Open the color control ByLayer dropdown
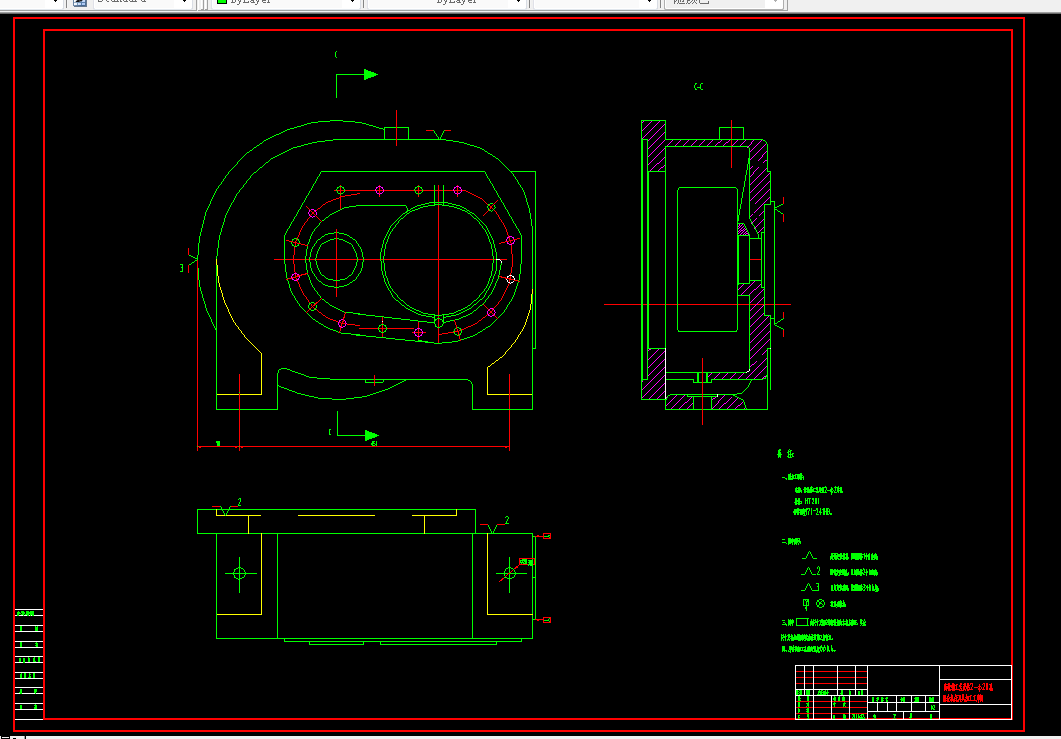This screenshot has width=1061, height=739. coord(286,3)
